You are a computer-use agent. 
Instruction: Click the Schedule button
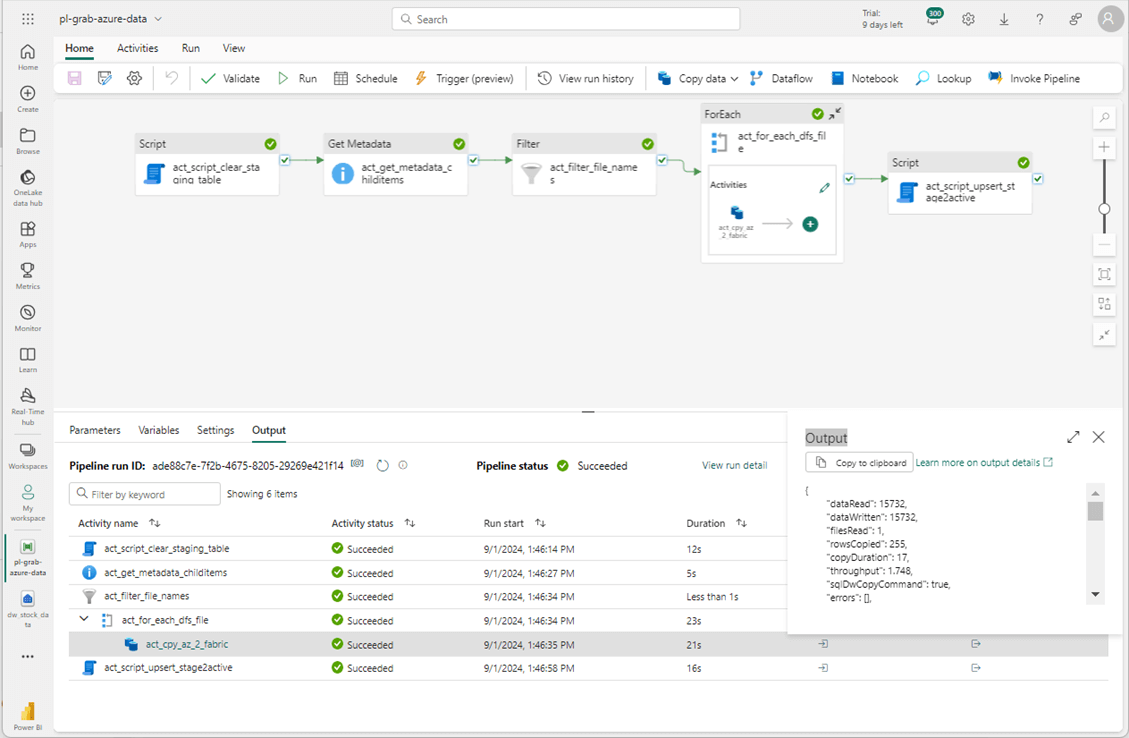[x=366, y=78]
